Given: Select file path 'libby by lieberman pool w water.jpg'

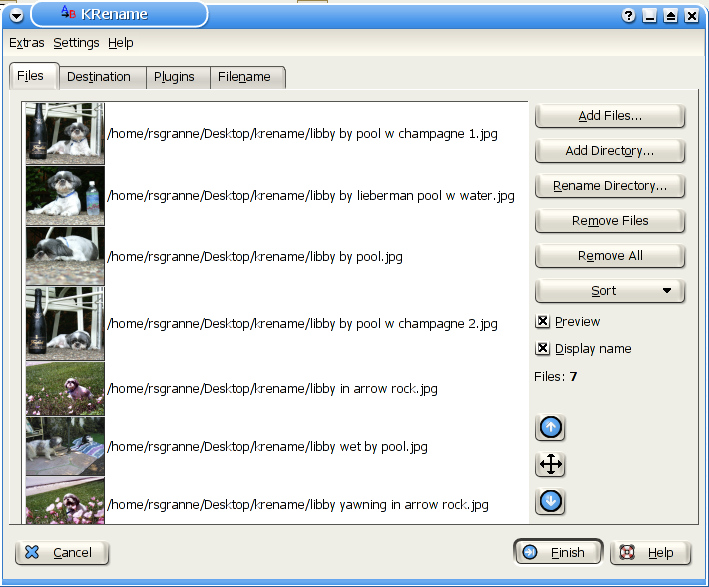Looking at the screenshot, I should point(311,196).
